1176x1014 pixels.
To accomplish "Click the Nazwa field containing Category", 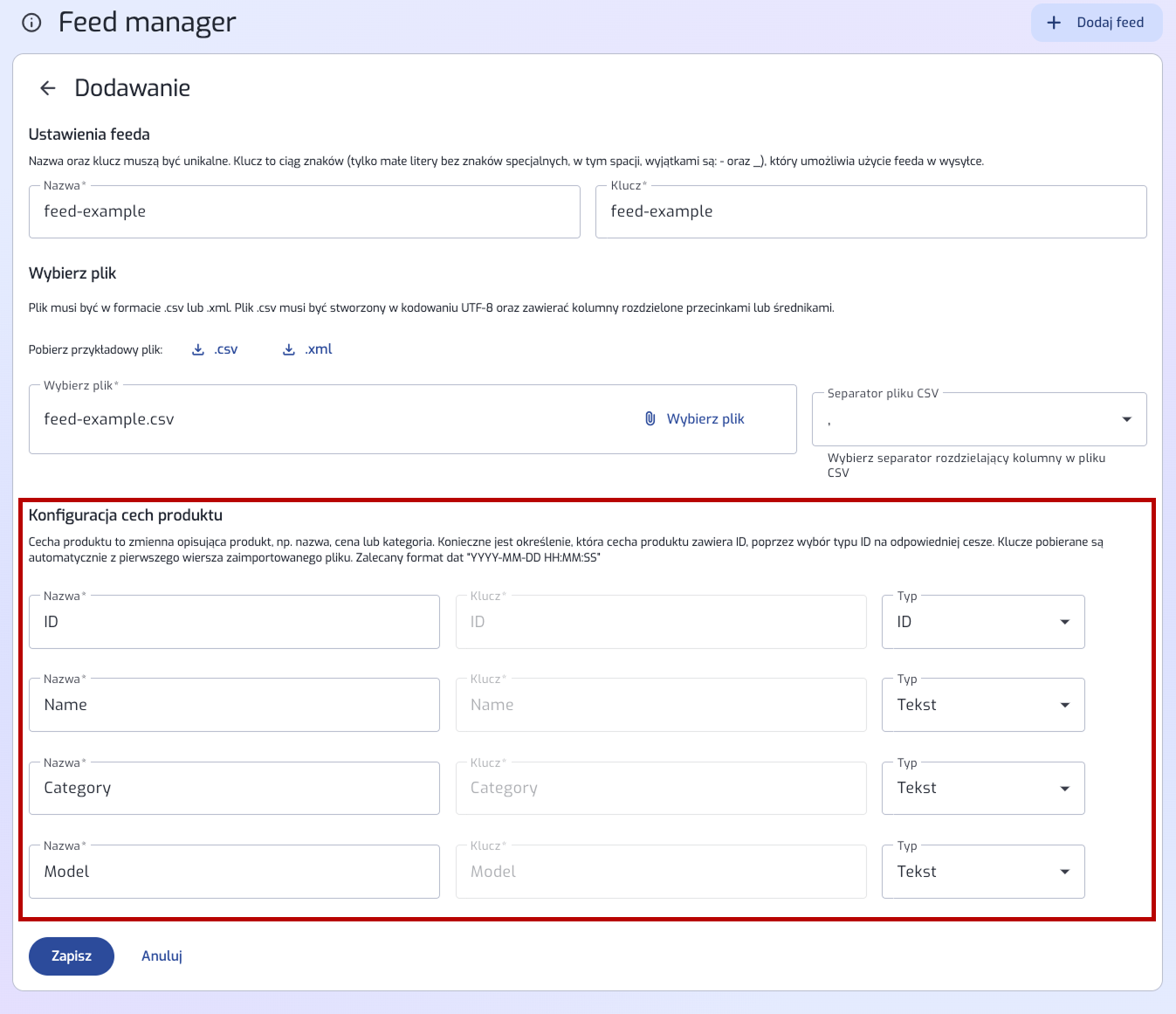I will pos(234,789).
